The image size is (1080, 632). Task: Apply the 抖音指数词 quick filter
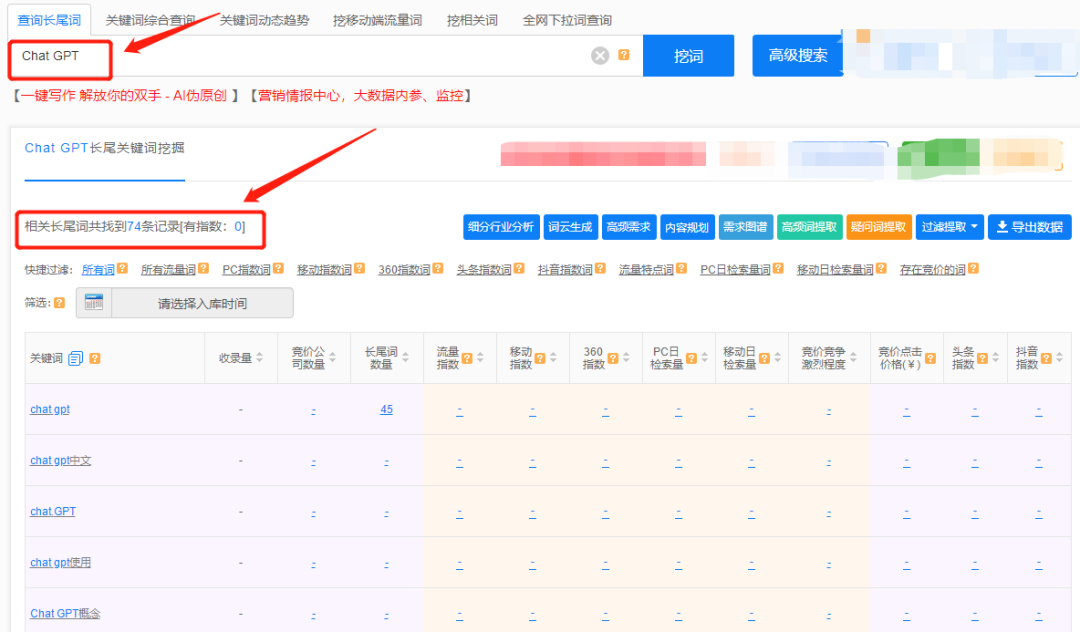(565, 269)
